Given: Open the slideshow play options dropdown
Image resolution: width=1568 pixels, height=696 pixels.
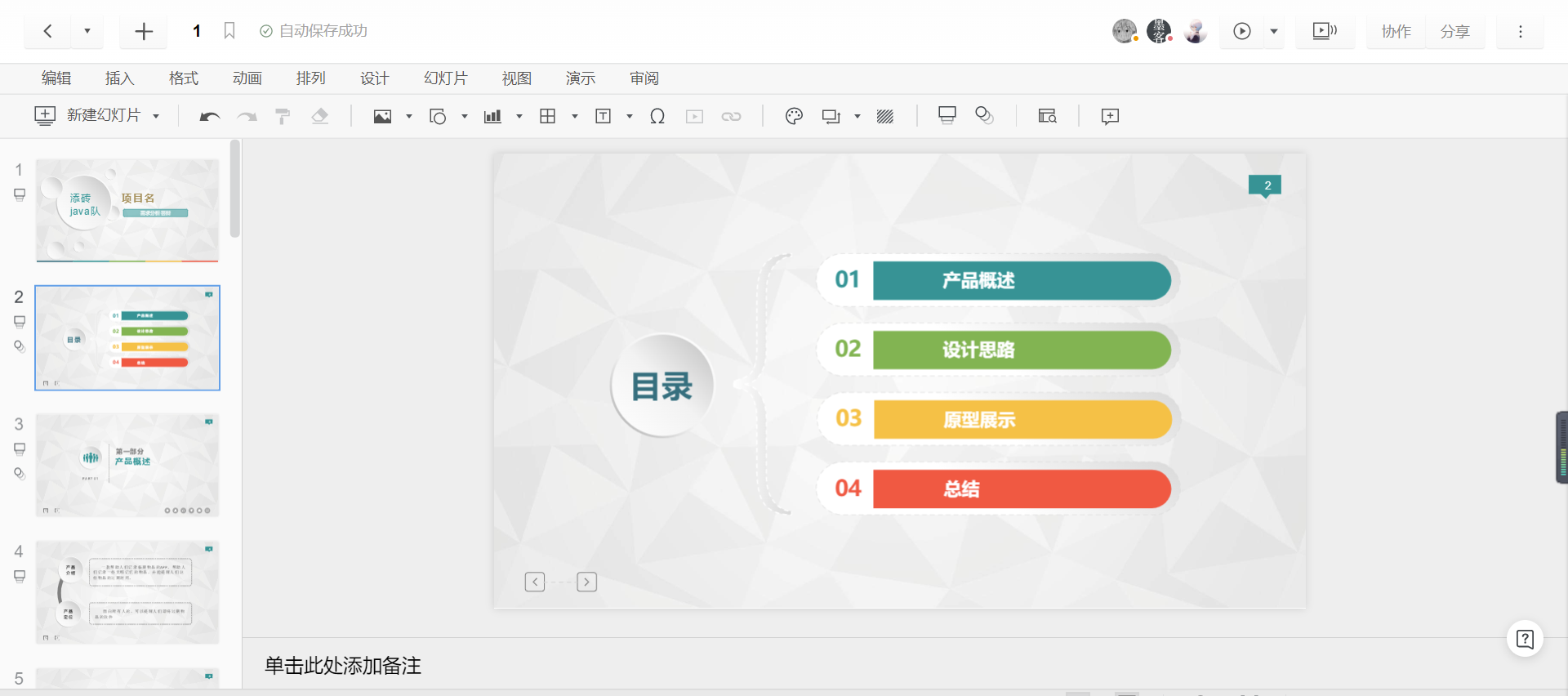Looking at the screenshot, I should 1274,31.
